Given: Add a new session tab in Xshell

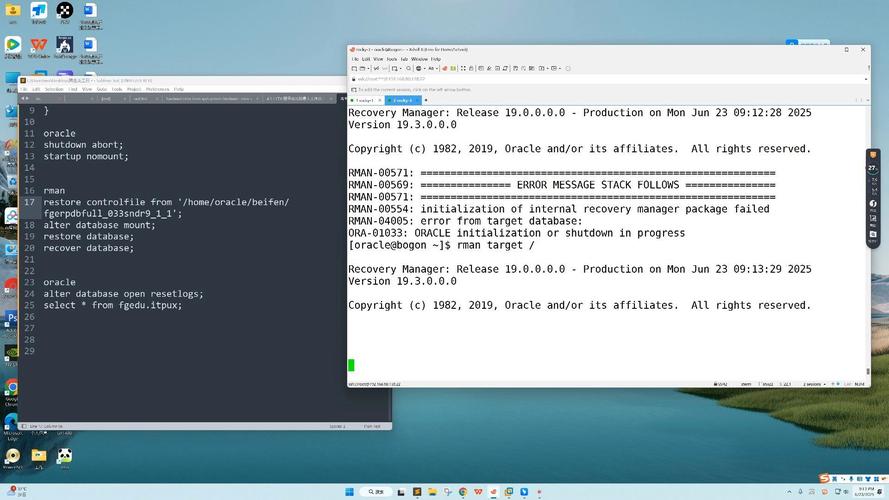Looking at the screenshot, I should coord(426,100).
